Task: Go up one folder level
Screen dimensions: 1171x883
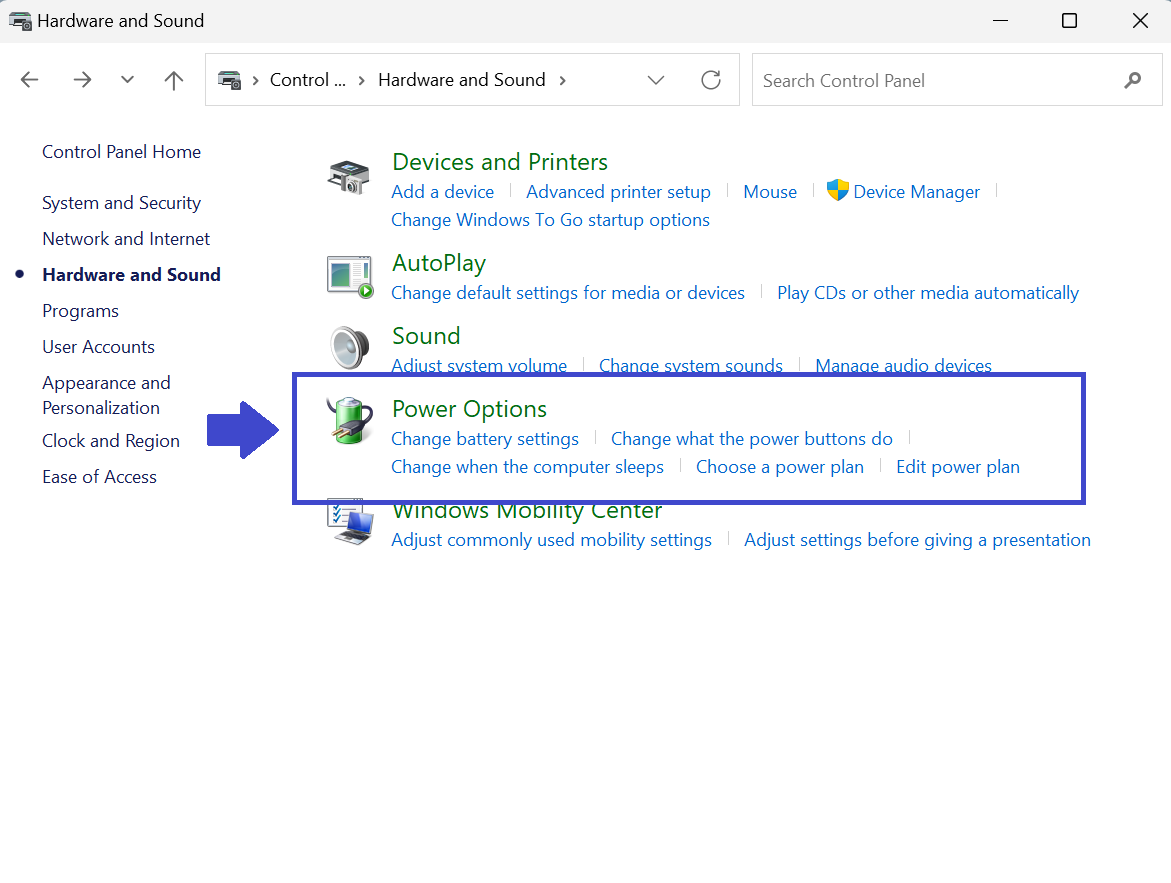Action: (174, 80)
